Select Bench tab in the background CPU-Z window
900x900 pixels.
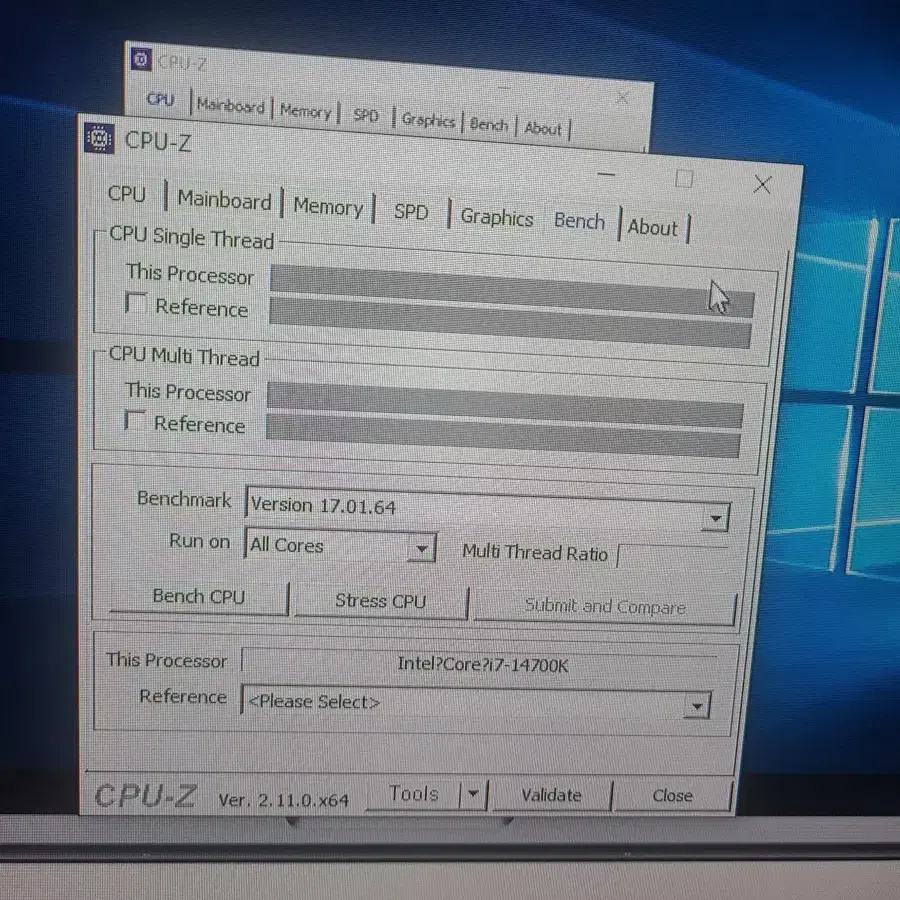tap(489, 125)
